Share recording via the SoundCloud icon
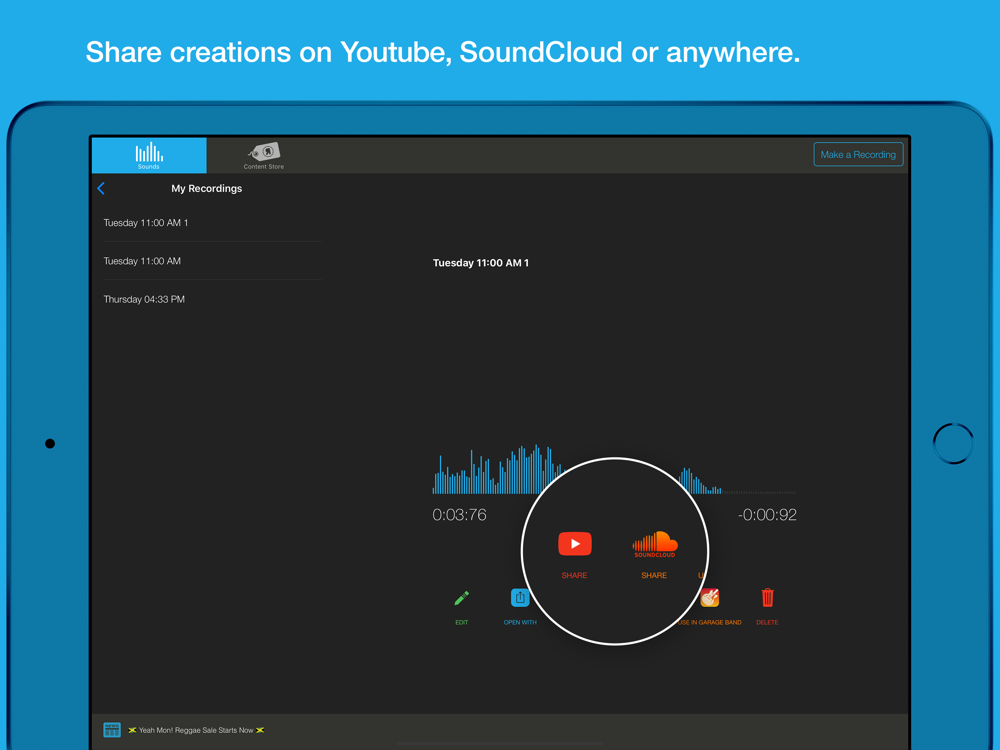This screenshot has height=750, width=1000. (x=654, y=544)
